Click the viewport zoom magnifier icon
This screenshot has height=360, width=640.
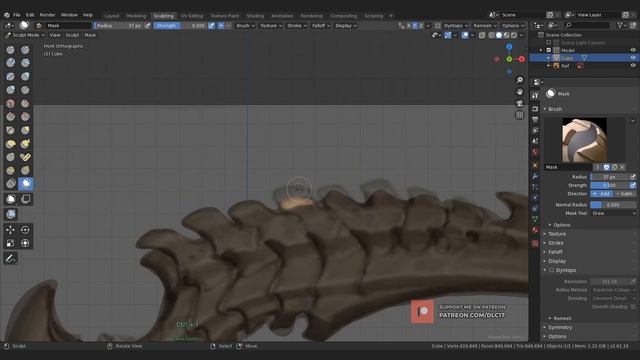click(x=520, y=80)
